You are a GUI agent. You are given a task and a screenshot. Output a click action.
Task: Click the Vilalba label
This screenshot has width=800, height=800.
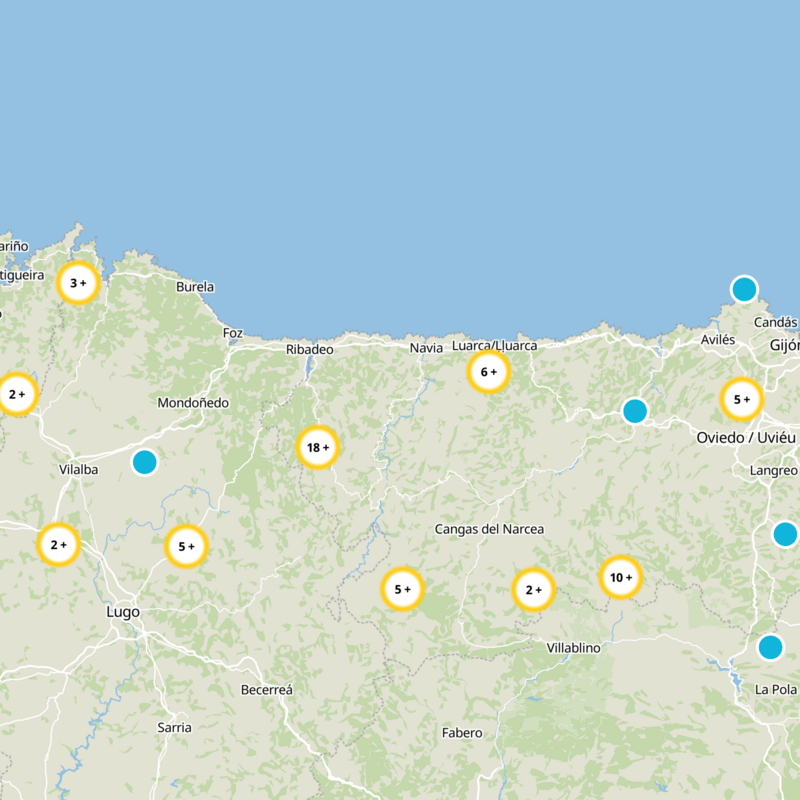click(x=79, y=469)
